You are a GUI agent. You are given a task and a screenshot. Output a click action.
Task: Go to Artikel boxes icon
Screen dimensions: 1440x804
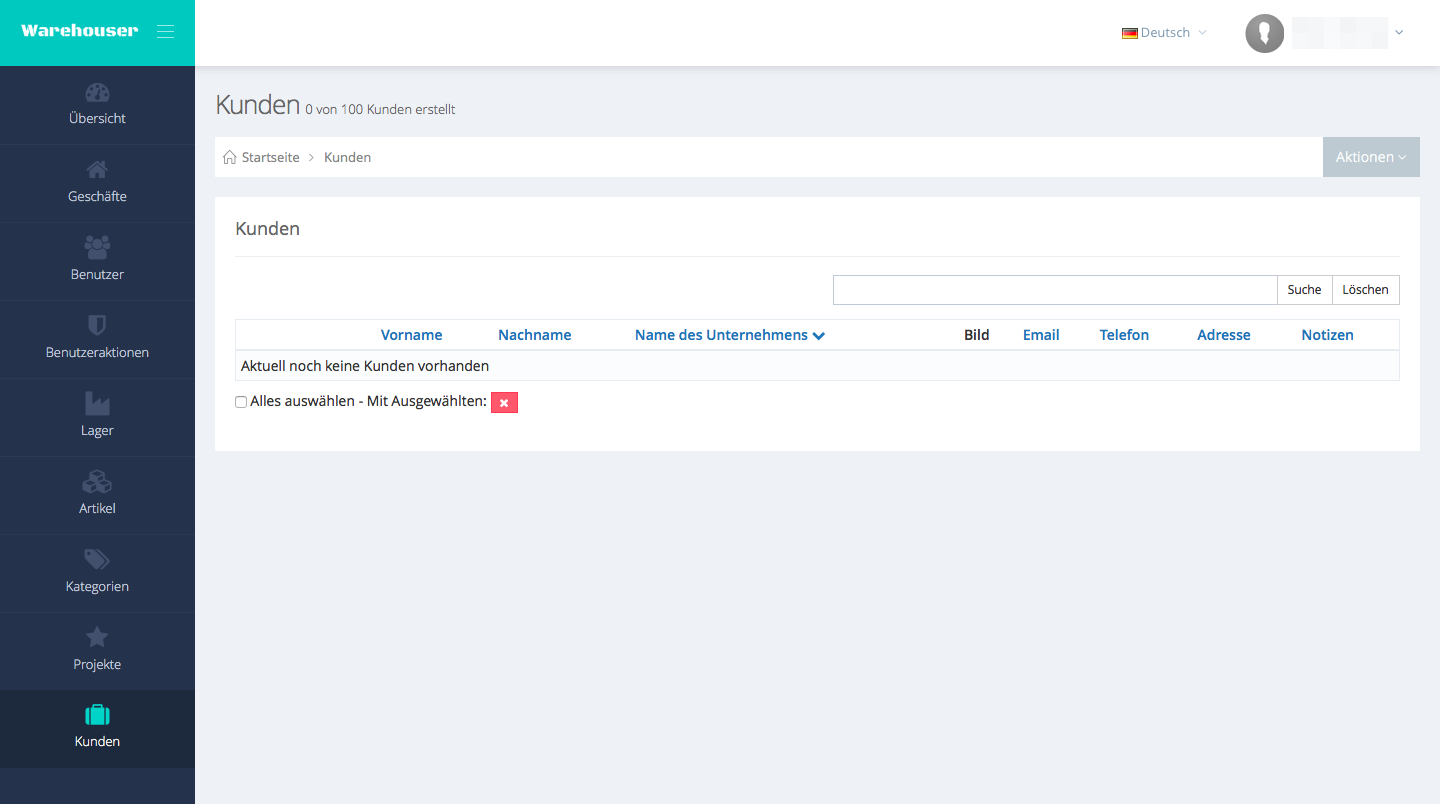[x=97, y=482]
